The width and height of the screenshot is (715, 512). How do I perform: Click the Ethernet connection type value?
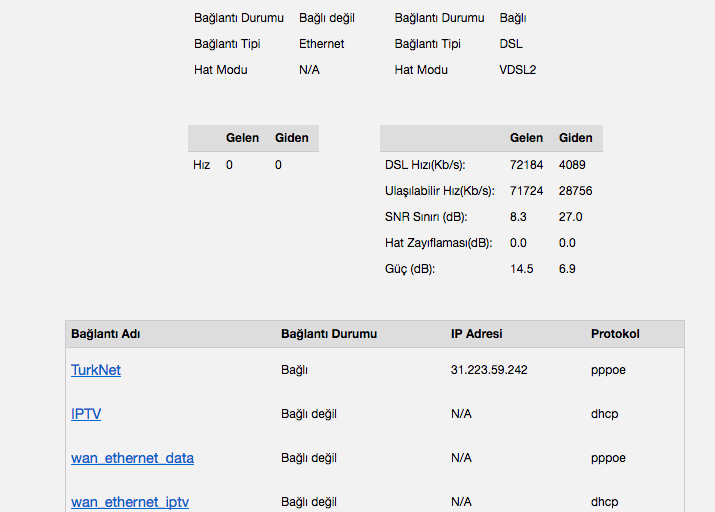[x=321, y=44]
